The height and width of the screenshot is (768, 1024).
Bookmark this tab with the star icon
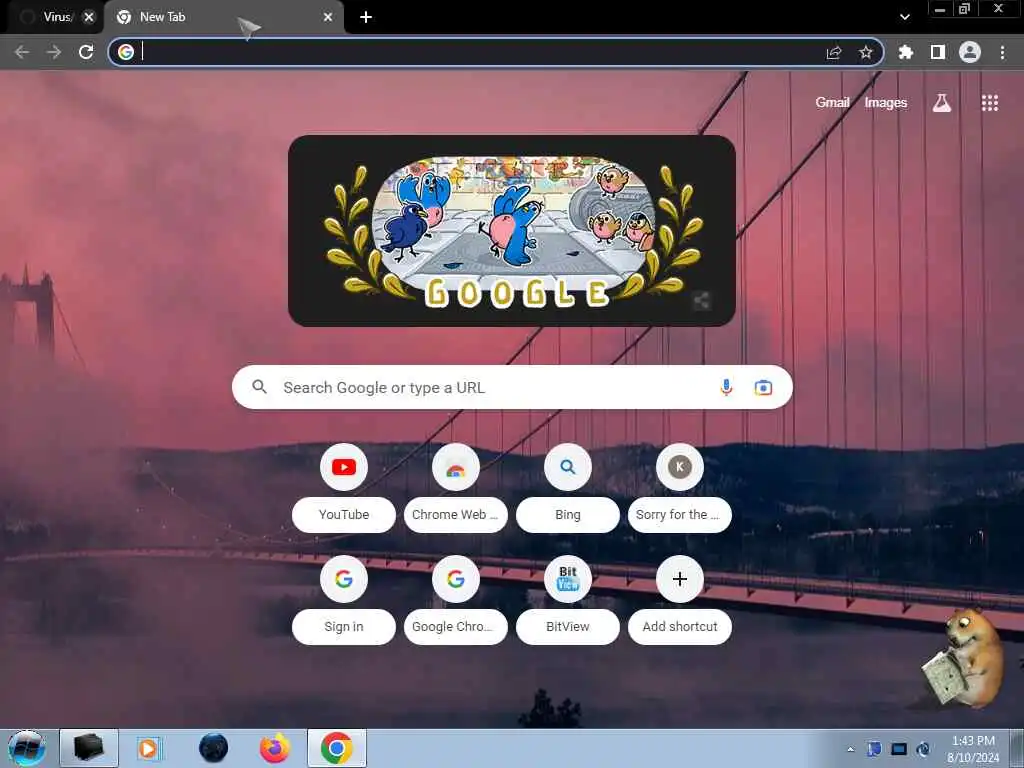point(865,52)
